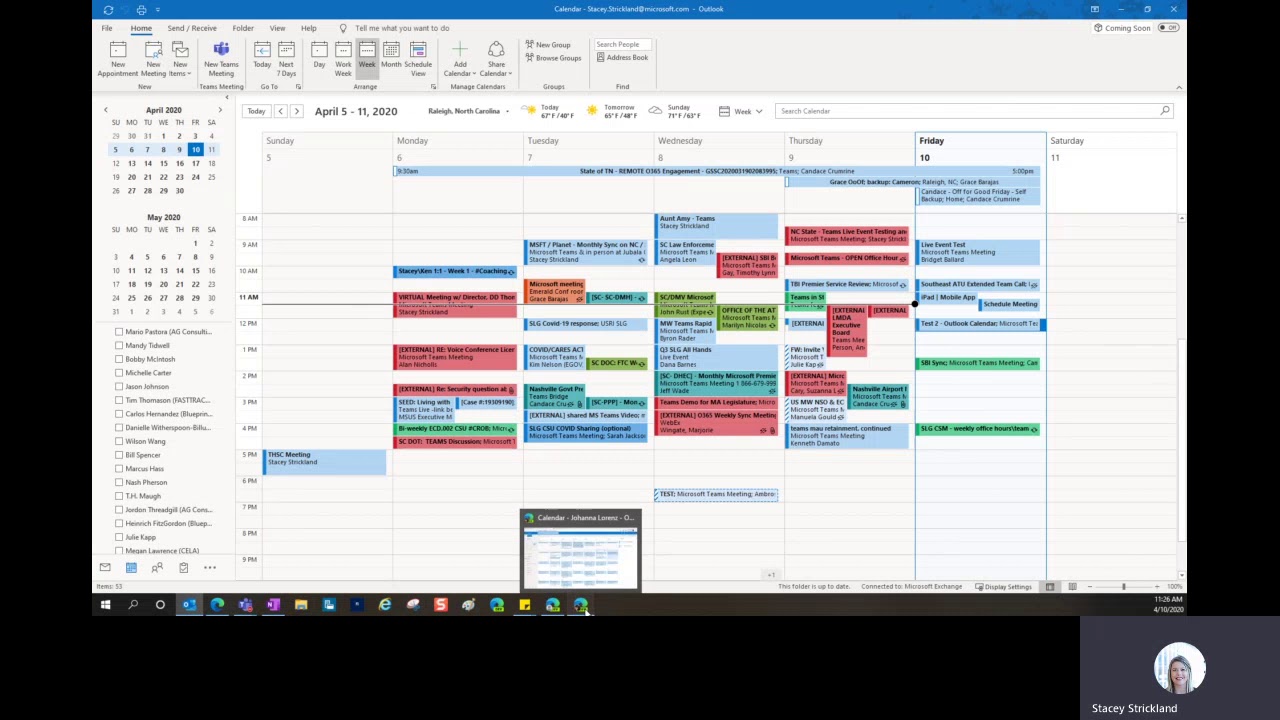
Task: Click the zoom slider in the status bar
Action: coord(1123,587)
